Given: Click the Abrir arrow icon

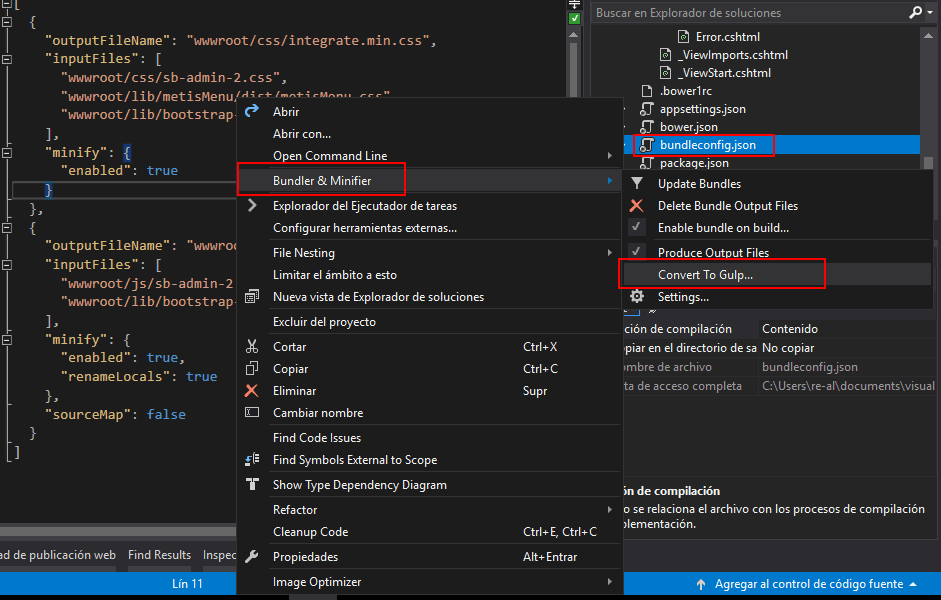Looking at the screenshot, I should click(252, 110).
